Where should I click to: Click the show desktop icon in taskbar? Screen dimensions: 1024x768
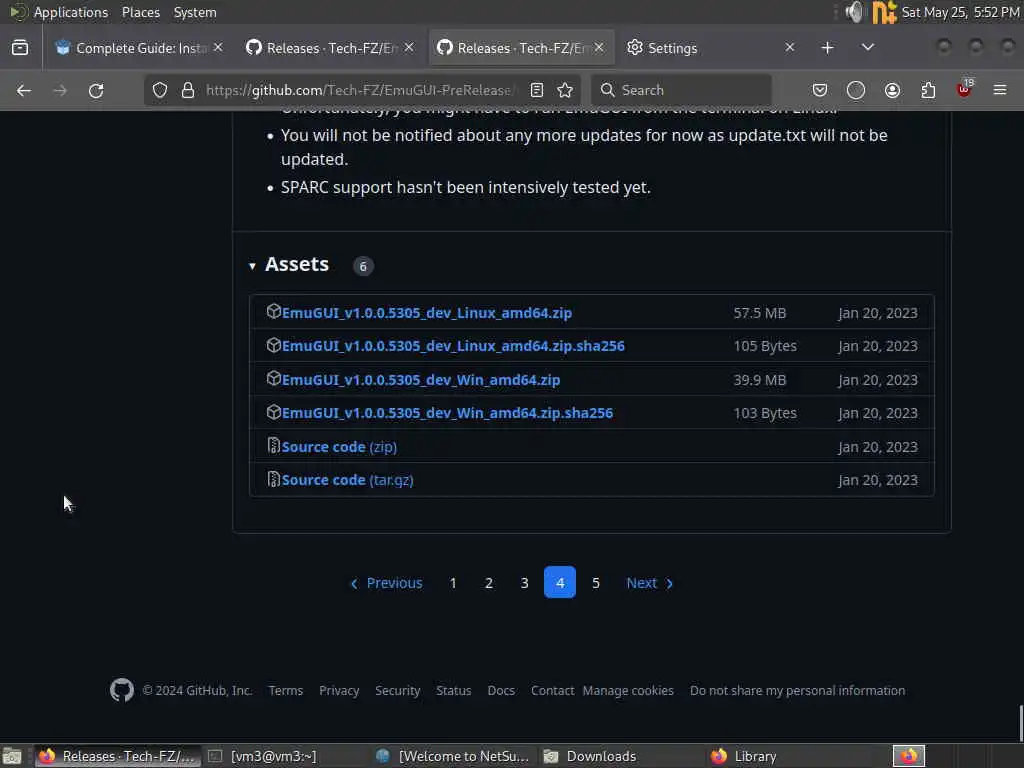pyautogui.click(x=12, y=756)
